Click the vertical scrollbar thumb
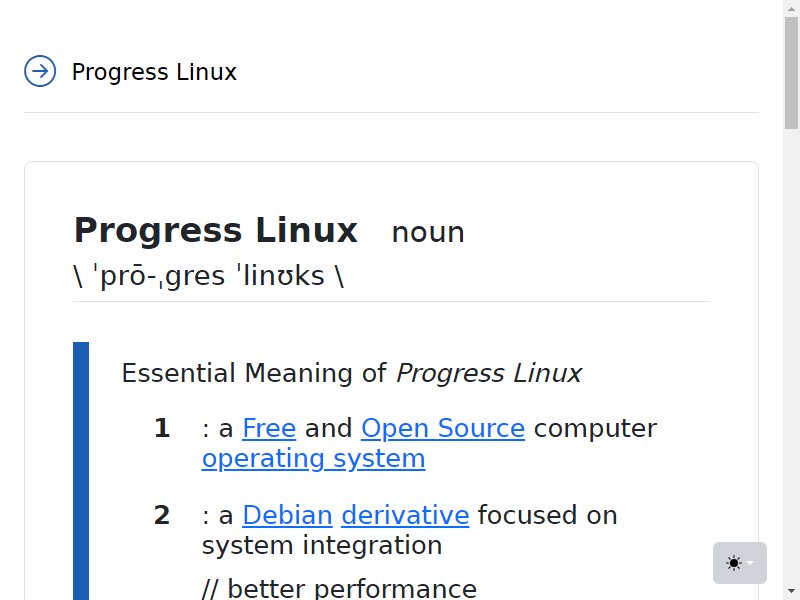 pyautogui.click(x=791, y=72)
